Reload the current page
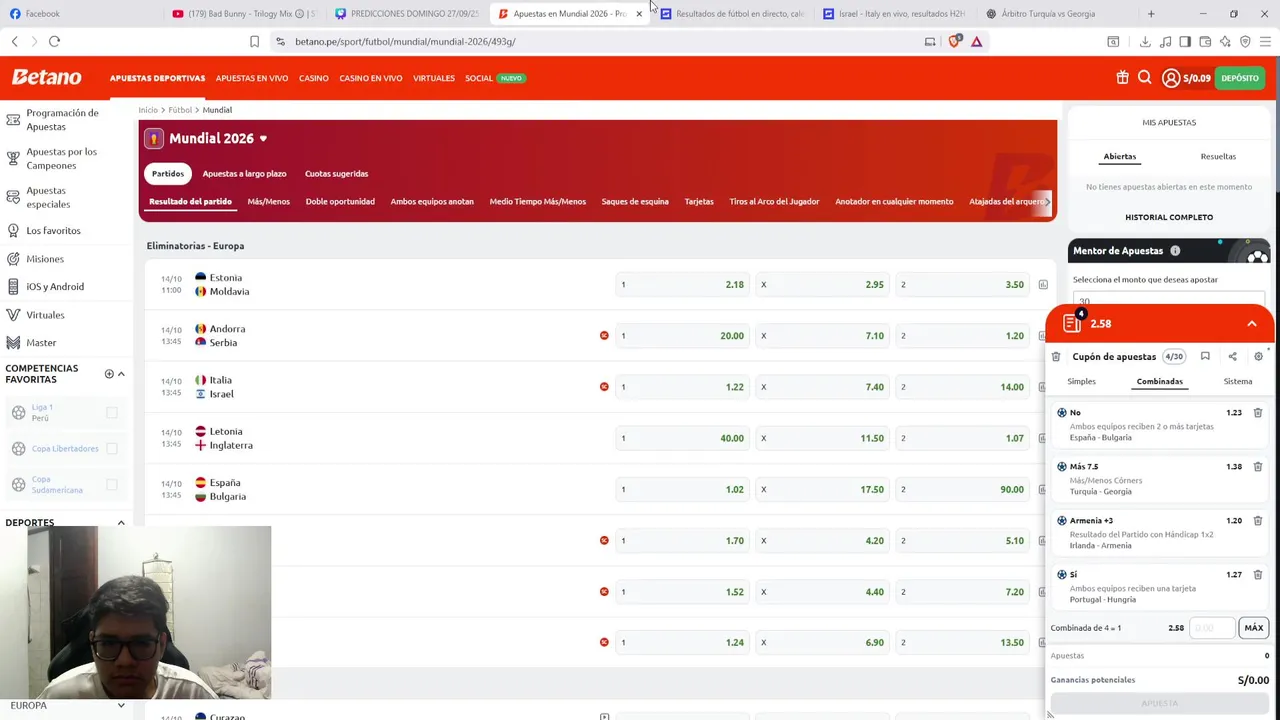1280x720 pixels. click(54, 41)
